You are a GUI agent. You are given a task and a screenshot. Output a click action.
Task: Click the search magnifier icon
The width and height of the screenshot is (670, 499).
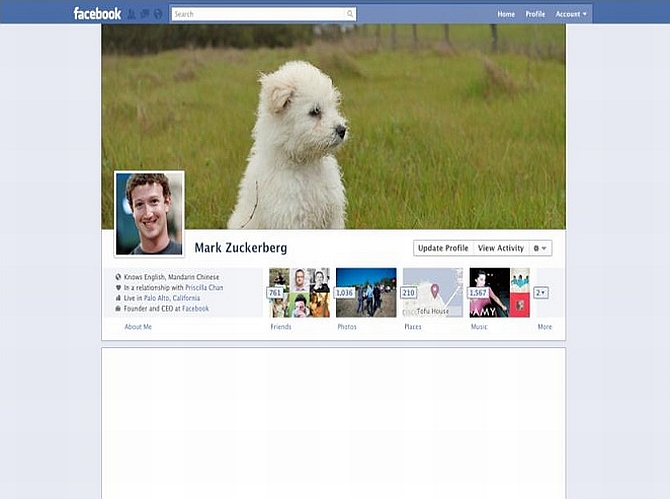(x=350, y=14)
